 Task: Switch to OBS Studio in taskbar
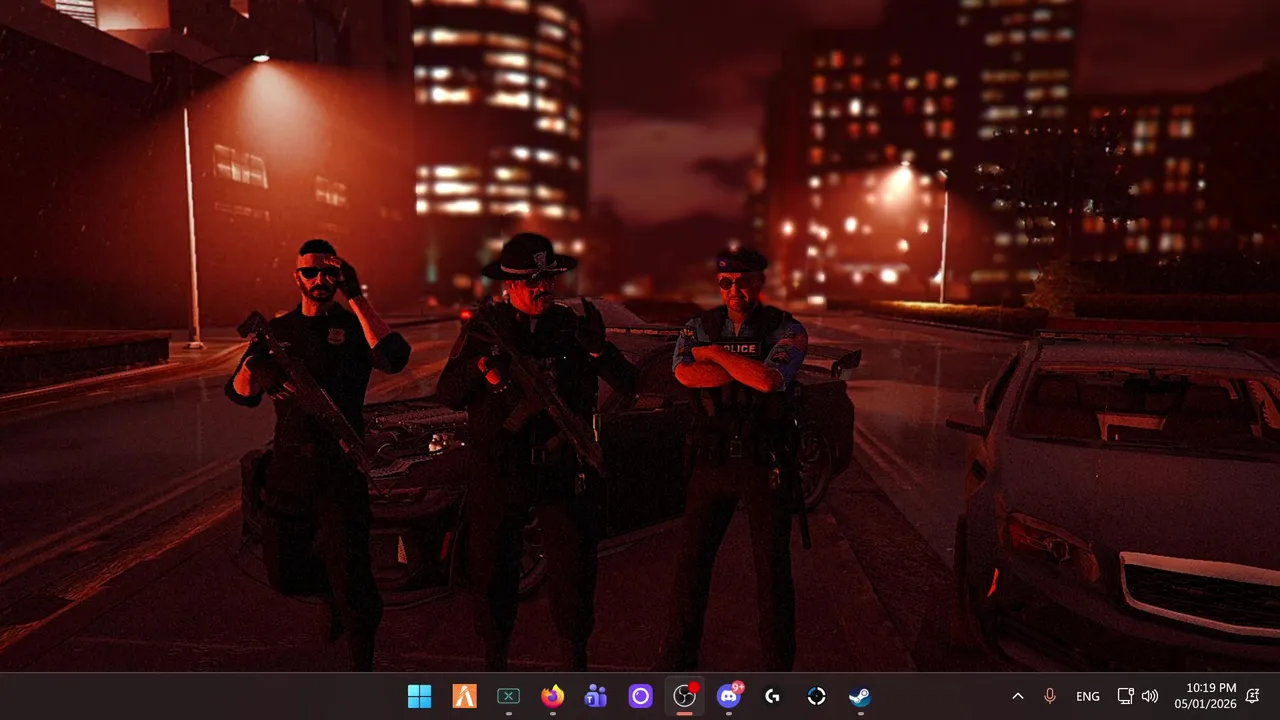pyautogui.click(x=684, y=696)
